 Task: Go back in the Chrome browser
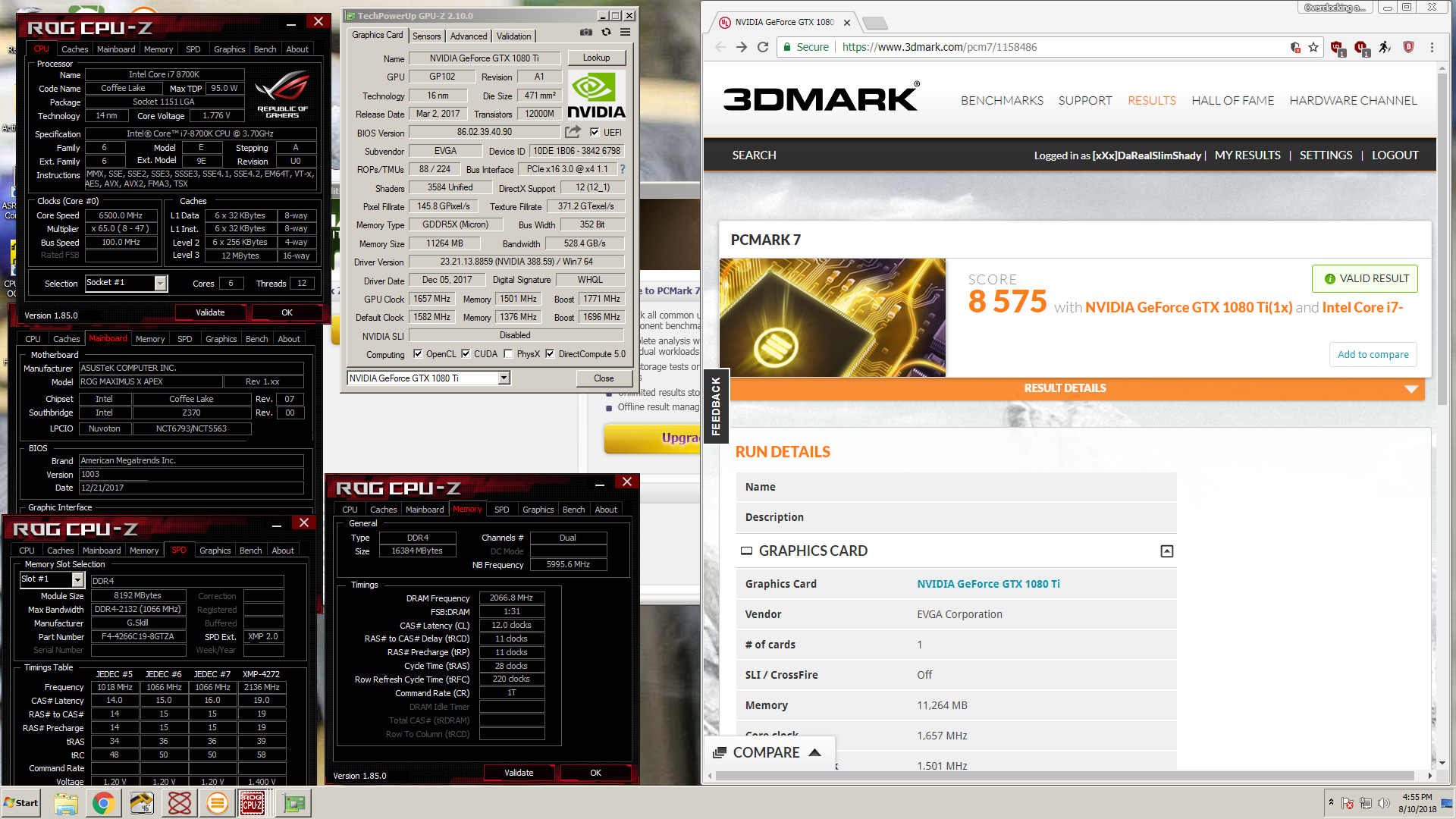coord(720,47)
